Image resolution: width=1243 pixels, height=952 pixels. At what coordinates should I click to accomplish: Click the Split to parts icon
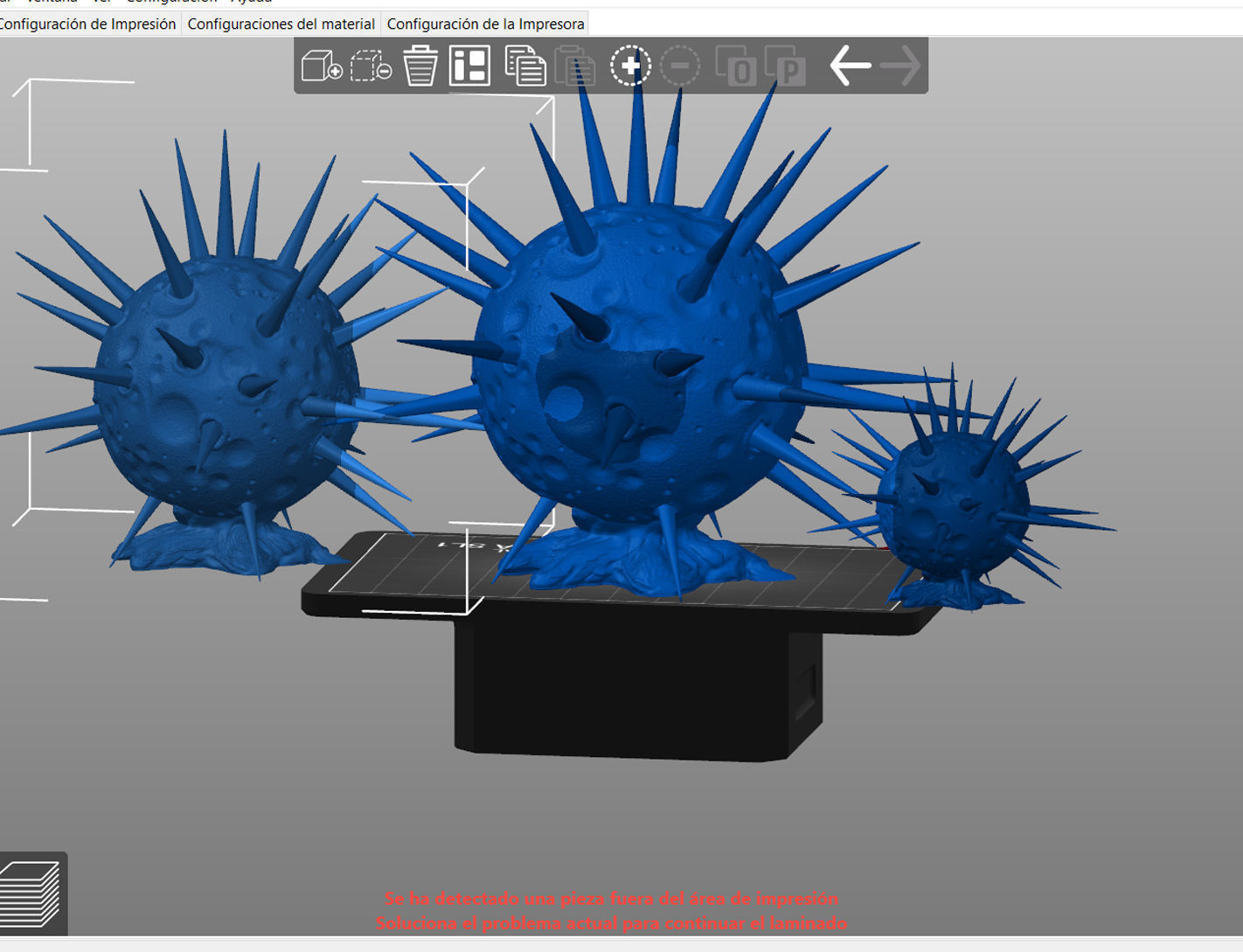785,66
